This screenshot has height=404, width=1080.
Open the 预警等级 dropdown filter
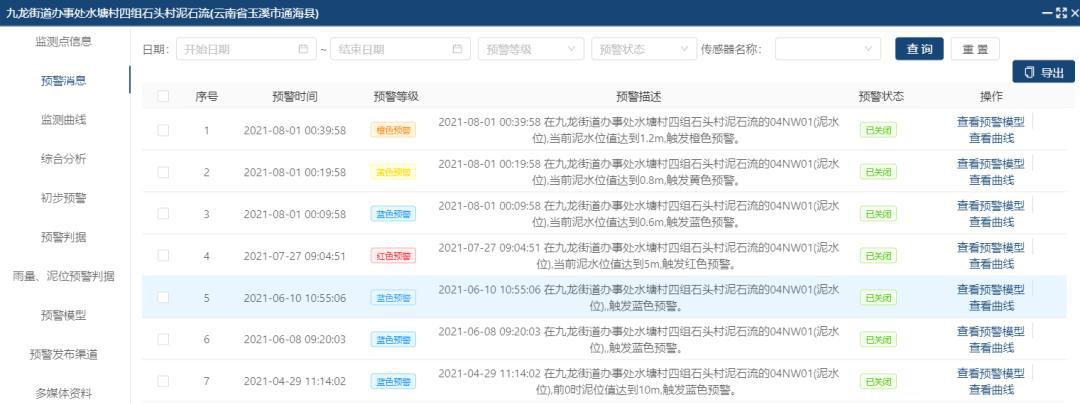pyautogui.click(x=531, y=49)
